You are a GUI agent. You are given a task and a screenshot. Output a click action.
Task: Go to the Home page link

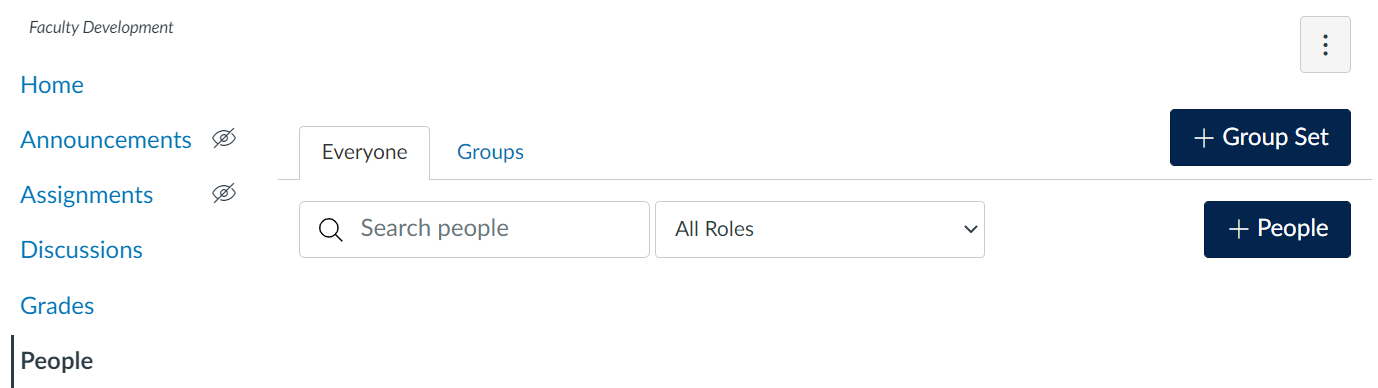52,85
